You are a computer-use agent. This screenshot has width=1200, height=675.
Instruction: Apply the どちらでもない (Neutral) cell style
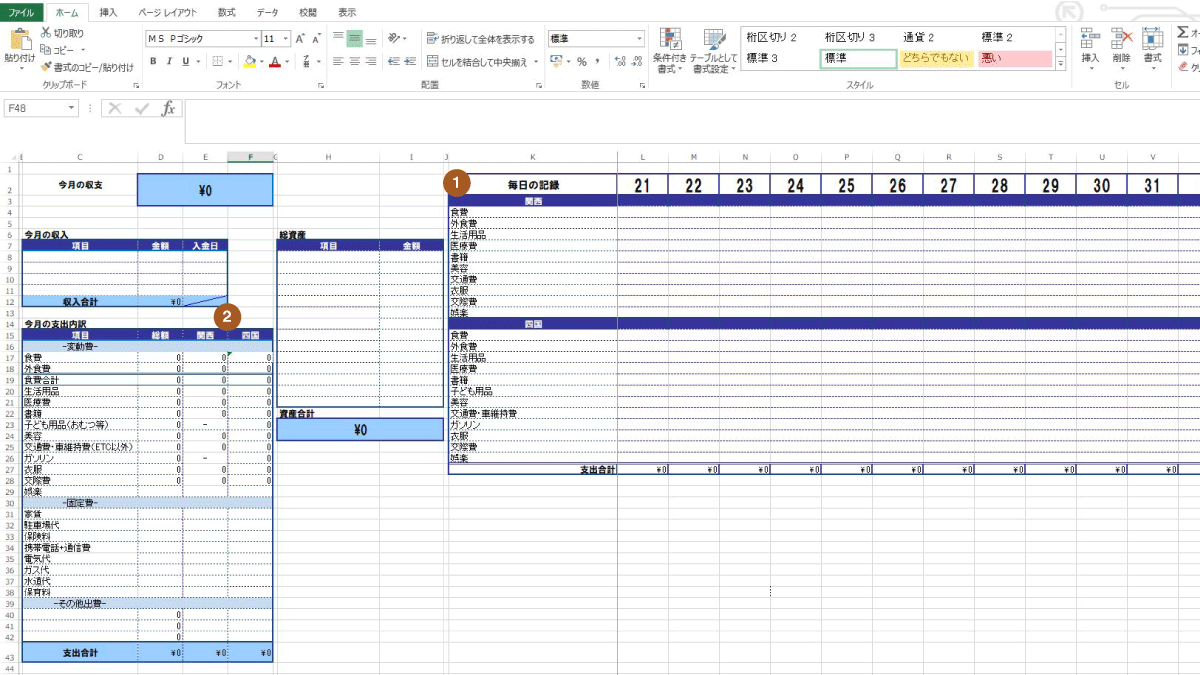click(x=935, y=58)
